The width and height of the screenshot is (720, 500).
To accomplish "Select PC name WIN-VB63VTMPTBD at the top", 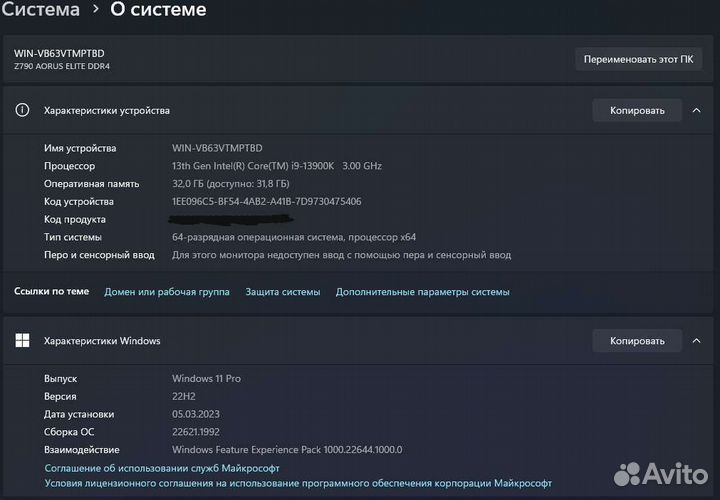I will click(x=59, y=54).
